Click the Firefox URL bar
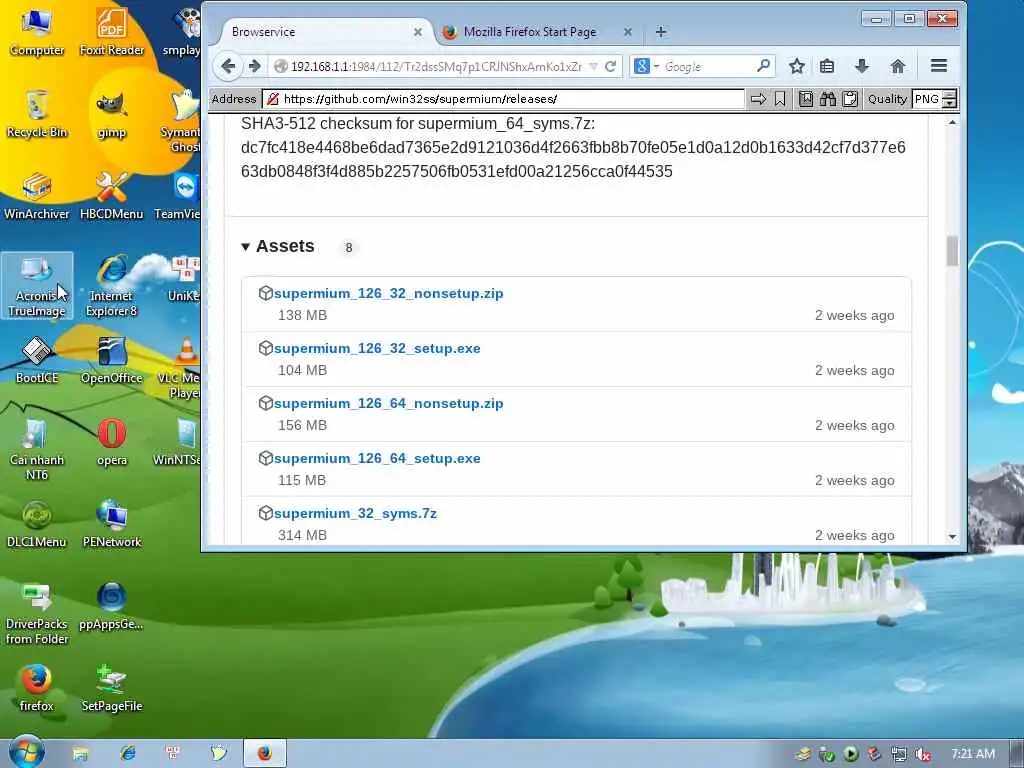Screen dimensions: 1024x768 436,67
